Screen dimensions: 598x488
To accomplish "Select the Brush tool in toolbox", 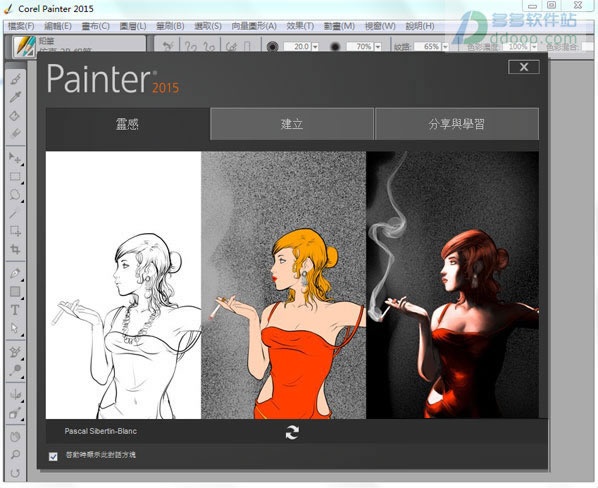I will pos(16,80).
